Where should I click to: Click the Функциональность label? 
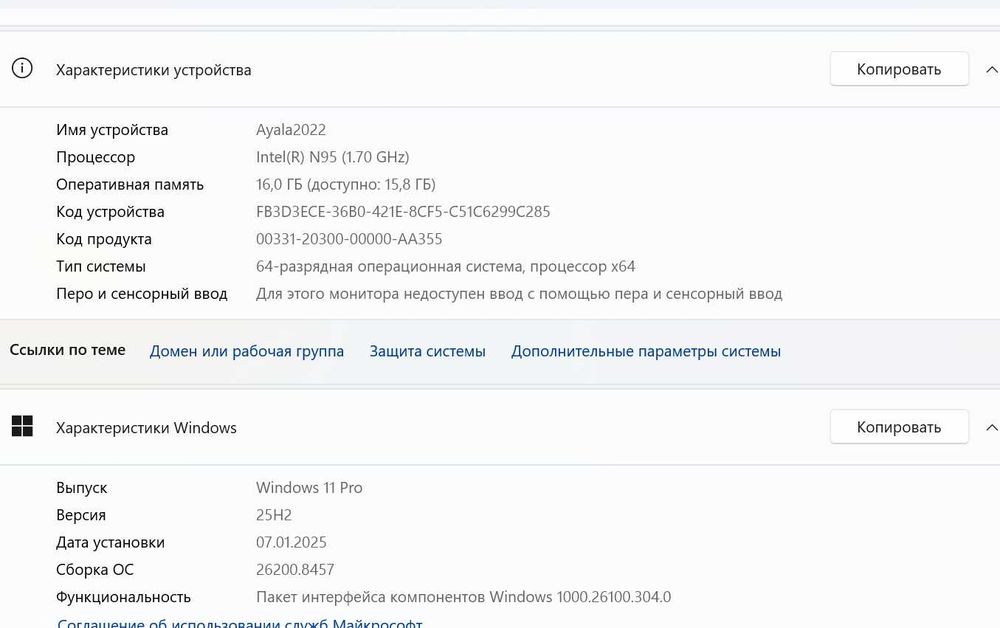pos(123,597)
